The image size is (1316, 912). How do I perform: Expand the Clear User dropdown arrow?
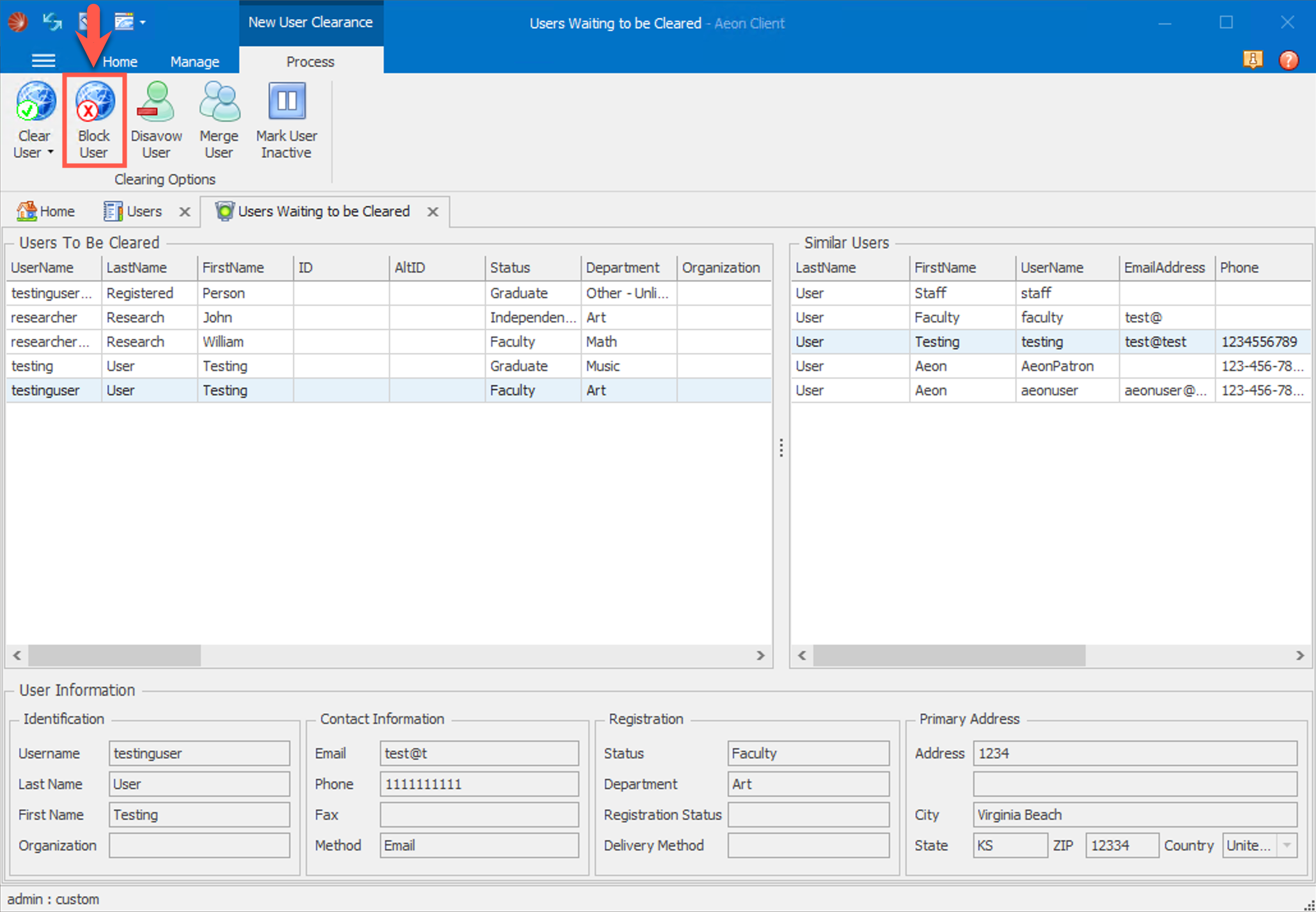pos(51,153)
